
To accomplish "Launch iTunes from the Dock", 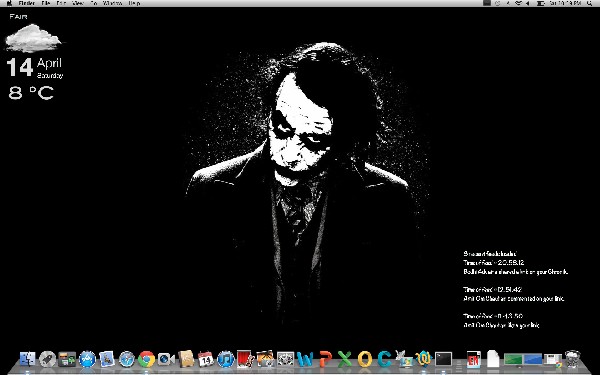I will pos(226,359).
